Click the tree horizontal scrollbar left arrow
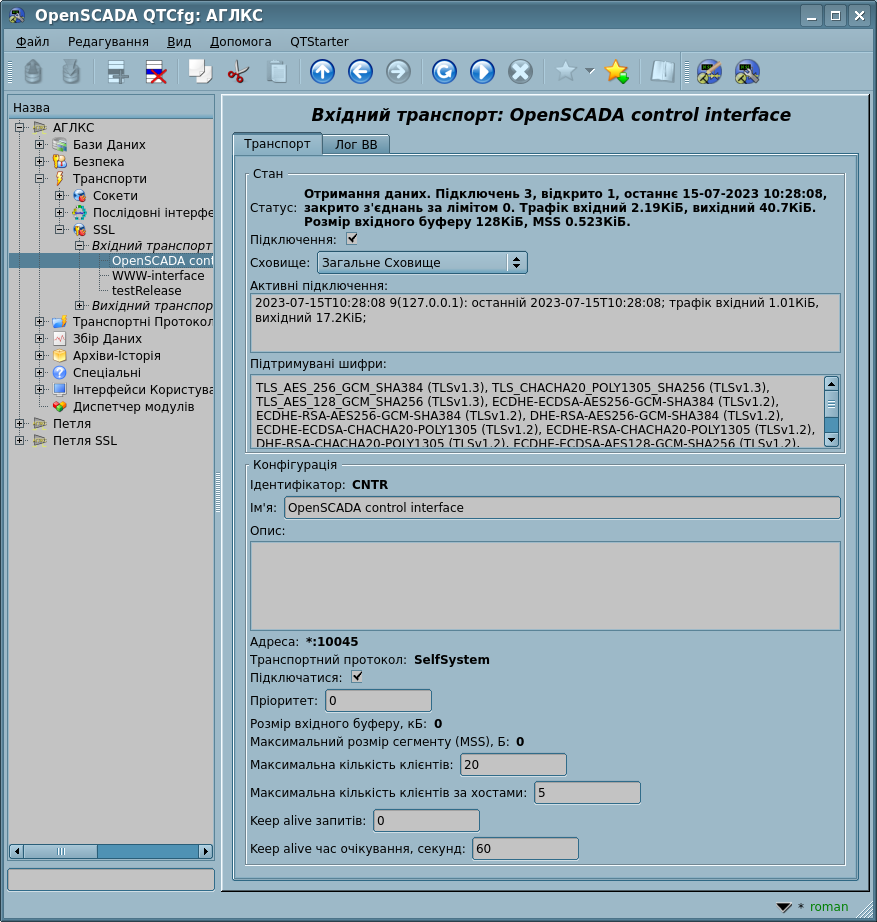 (16, 851)
